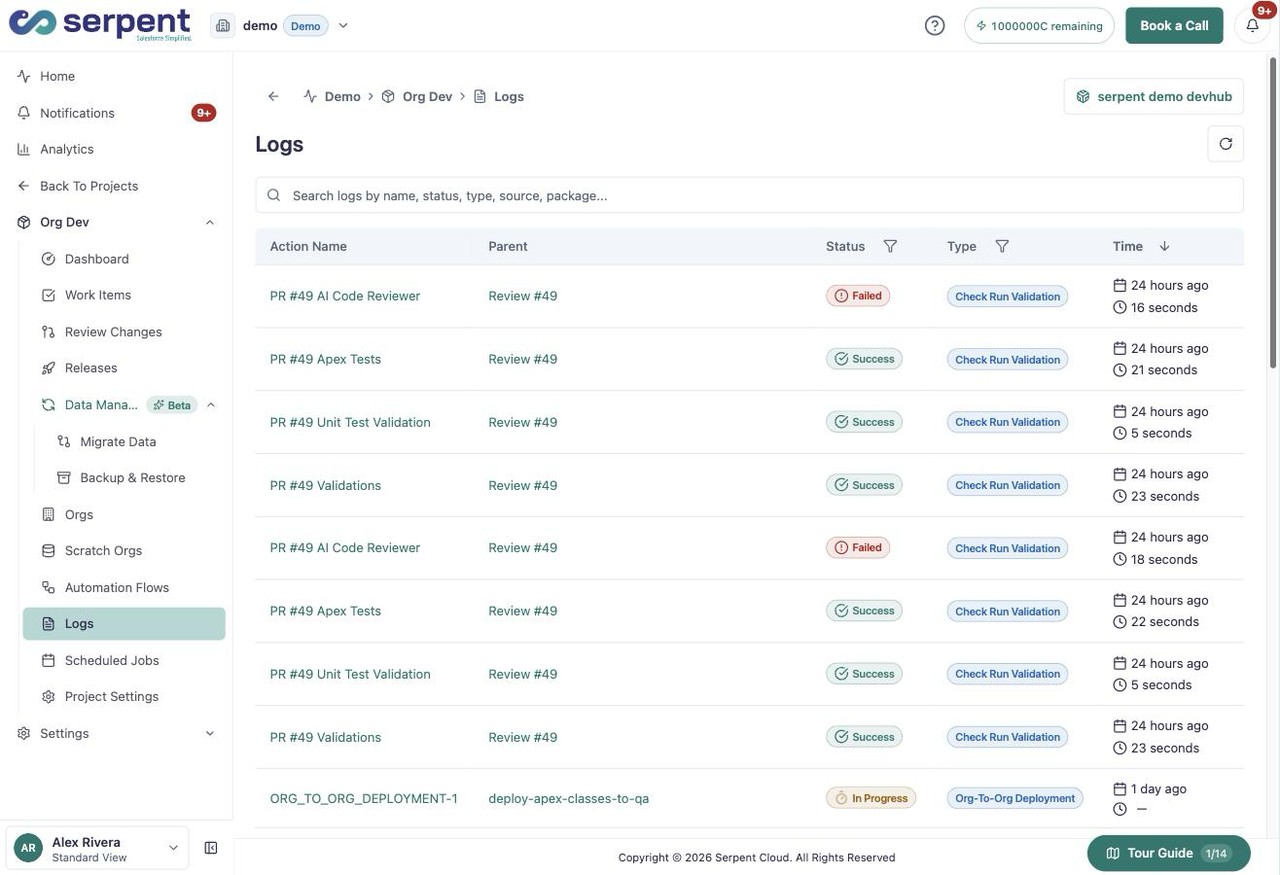The width and height of the screenshot is (1280, 875).
Task: Open deploy-apex-classes-to-qa parent link
Action: click(x=569, y=799)
